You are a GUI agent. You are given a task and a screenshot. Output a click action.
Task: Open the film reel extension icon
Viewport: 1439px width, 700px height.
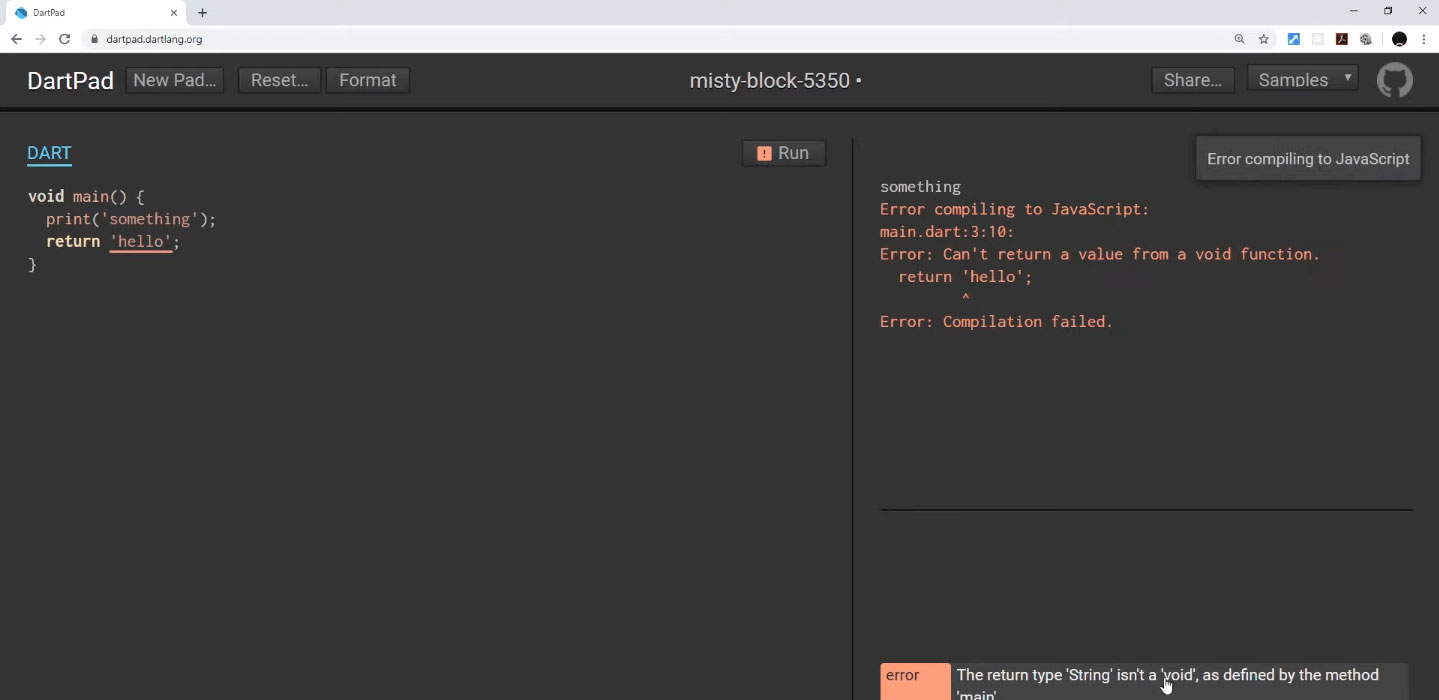coord(1366,39)
